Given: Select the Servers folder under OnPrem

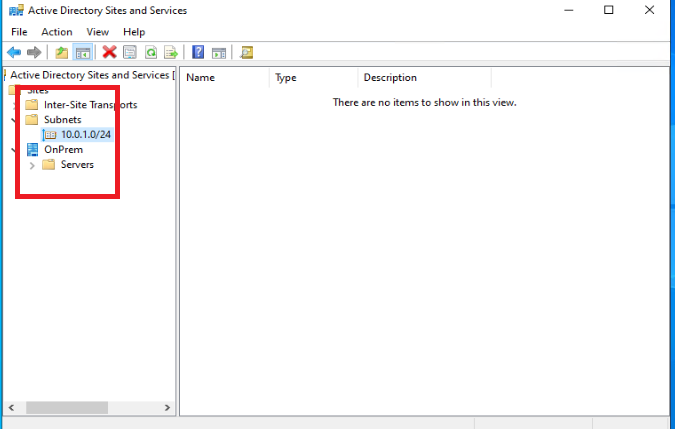Looking at the screenshot, I should pos(77,165).
